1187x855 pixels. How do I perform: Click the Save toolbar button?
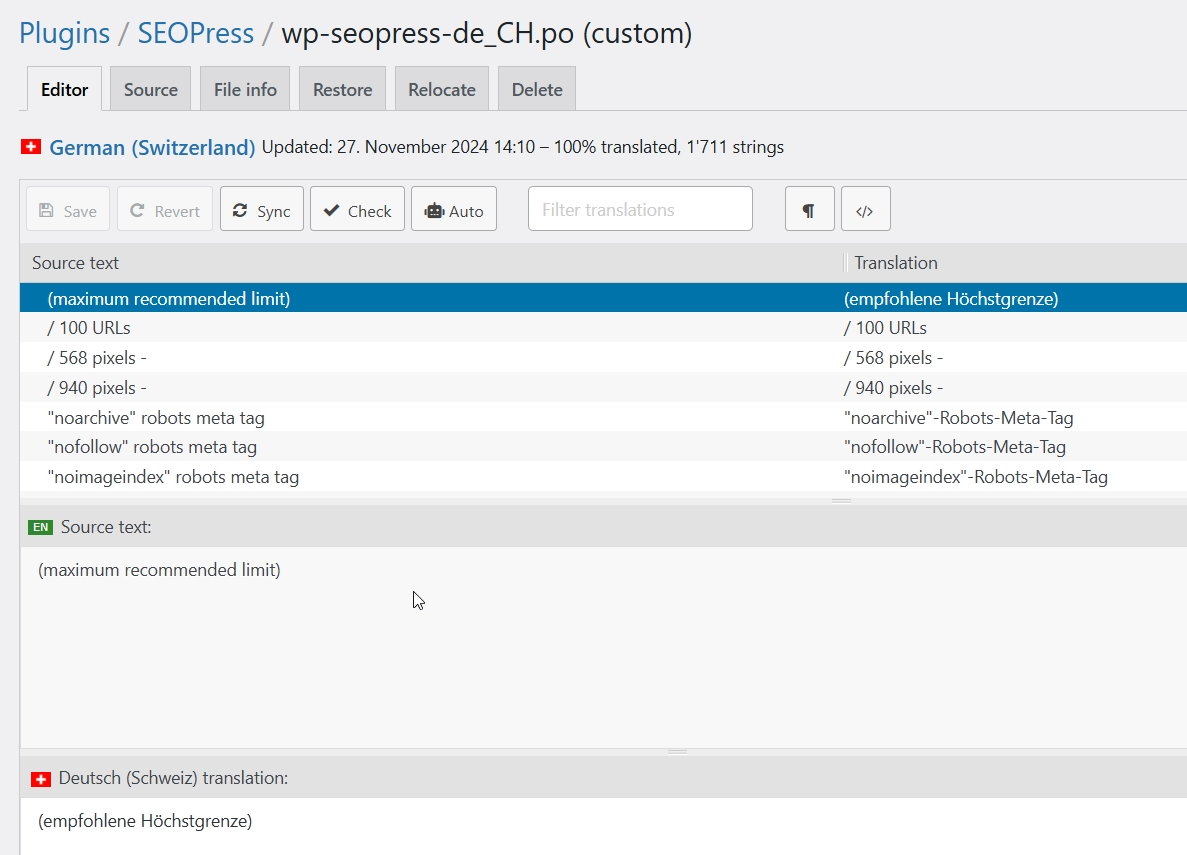click(68, 210)
